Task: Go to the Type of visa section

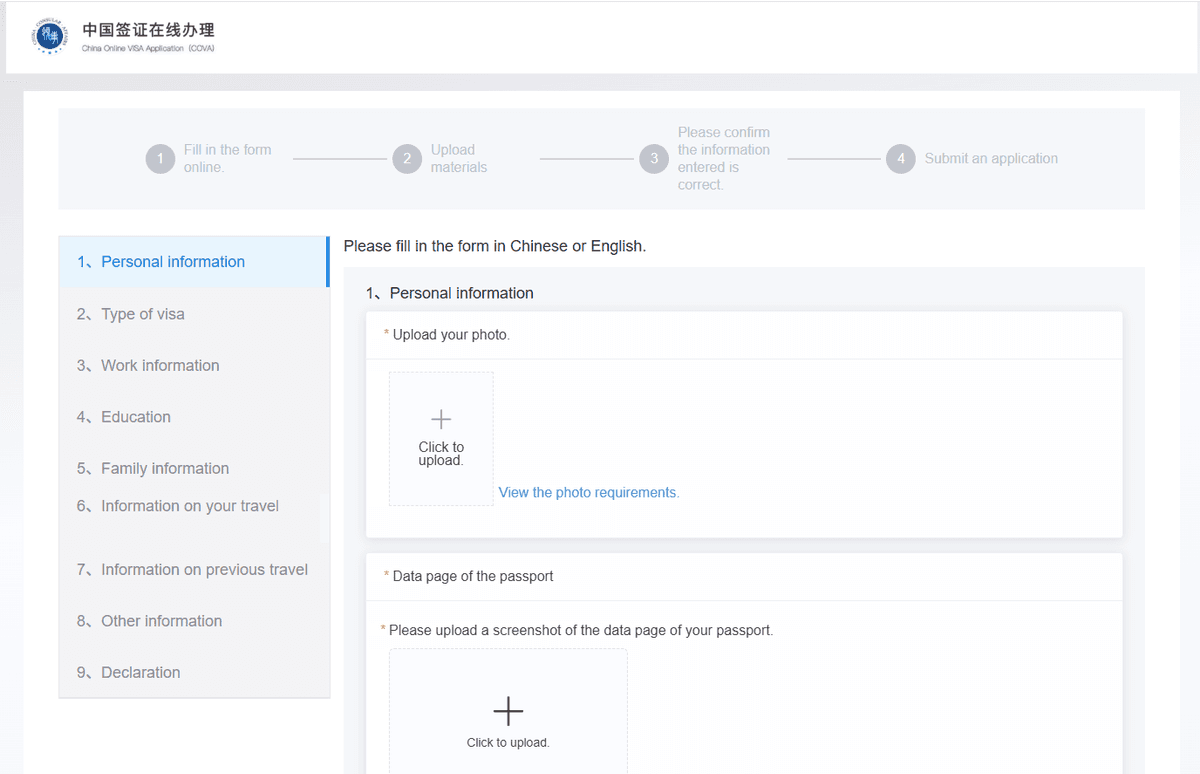Action: click(194, 314)
